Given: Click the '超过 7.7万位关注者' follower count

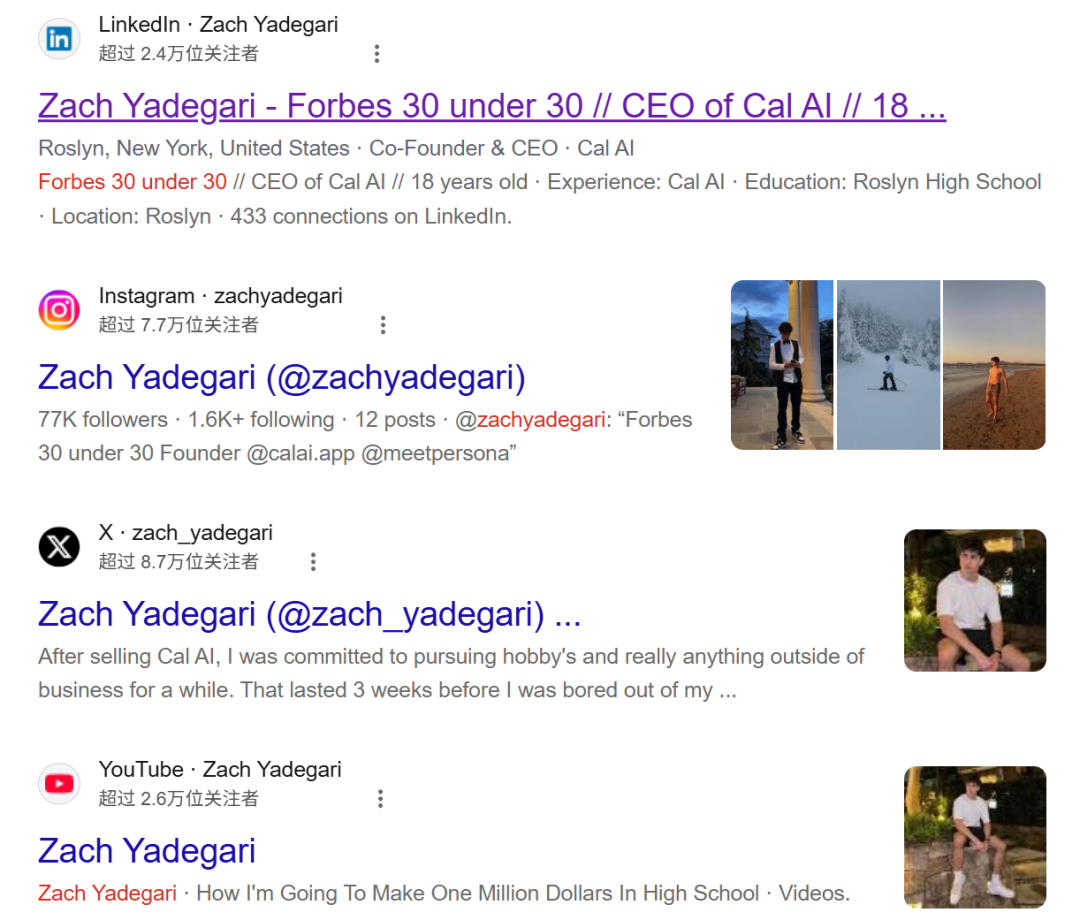Looking at the screenshot, I should pyautogui.click(x=178, y=325).
